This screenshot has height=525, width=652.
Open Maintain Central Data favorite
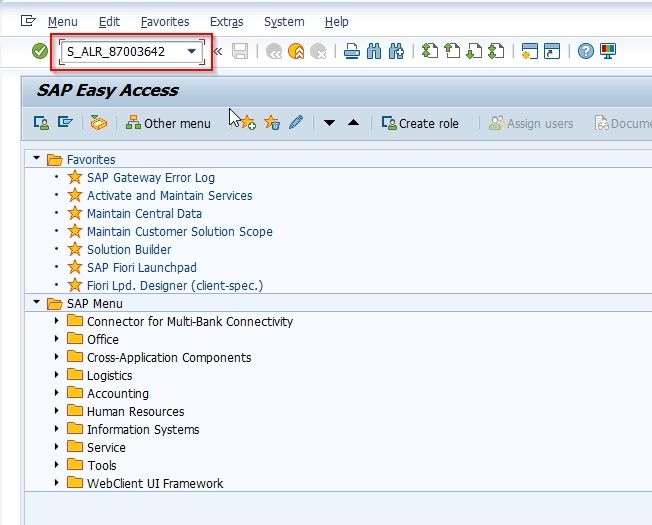144,214
